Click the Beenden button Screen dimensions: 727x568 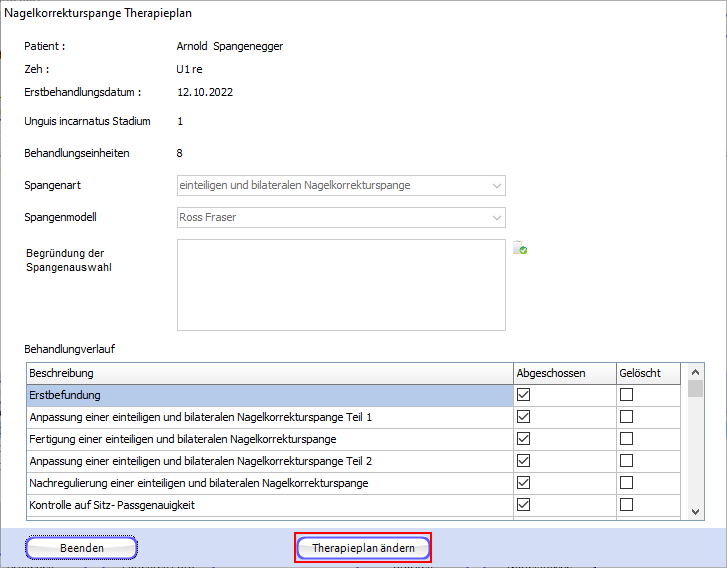point(81,548)
